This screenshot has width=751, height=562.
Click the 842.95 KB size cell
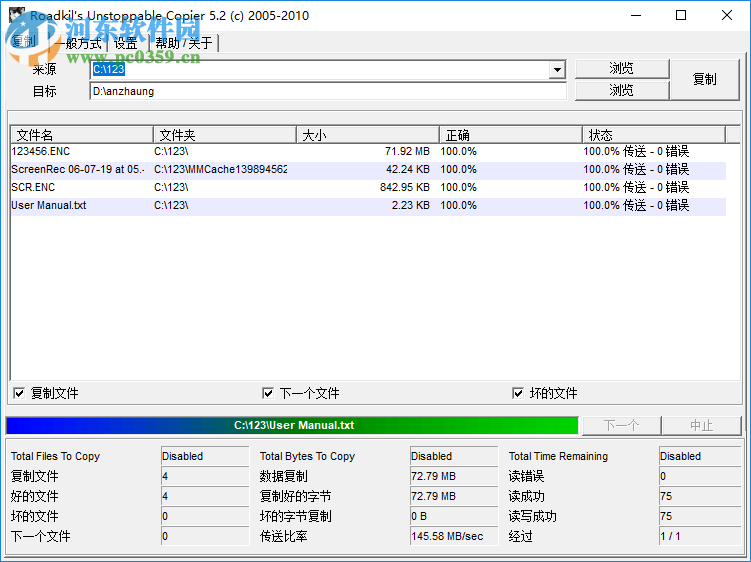(x=405, y=187)
